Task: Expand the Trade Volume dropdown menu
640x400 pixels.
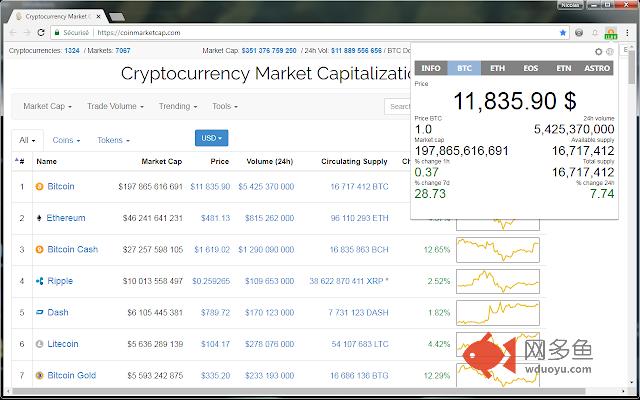Action: [116, 106]
